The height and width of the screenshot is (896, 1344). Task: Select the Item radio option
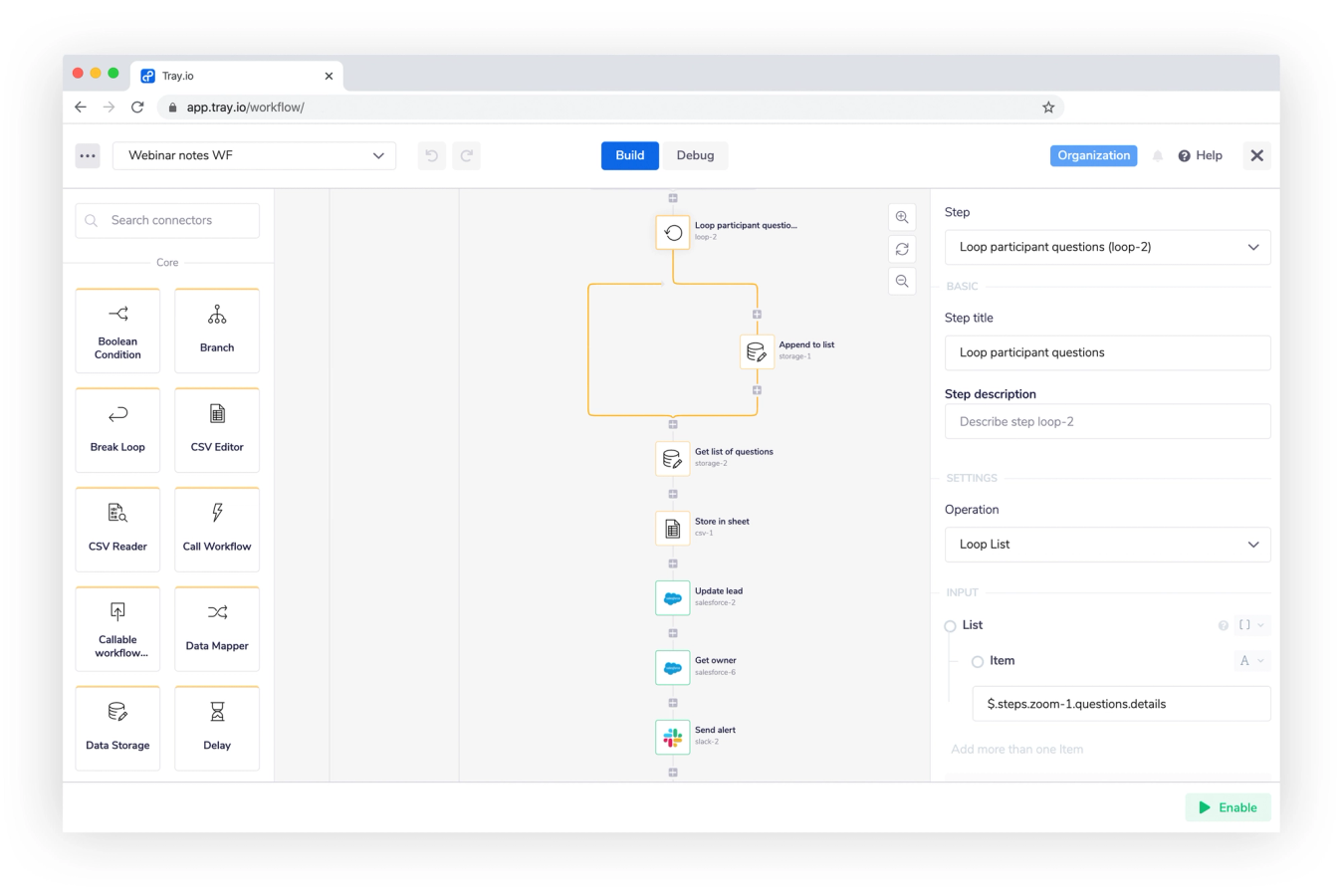[x=978, y=662]
